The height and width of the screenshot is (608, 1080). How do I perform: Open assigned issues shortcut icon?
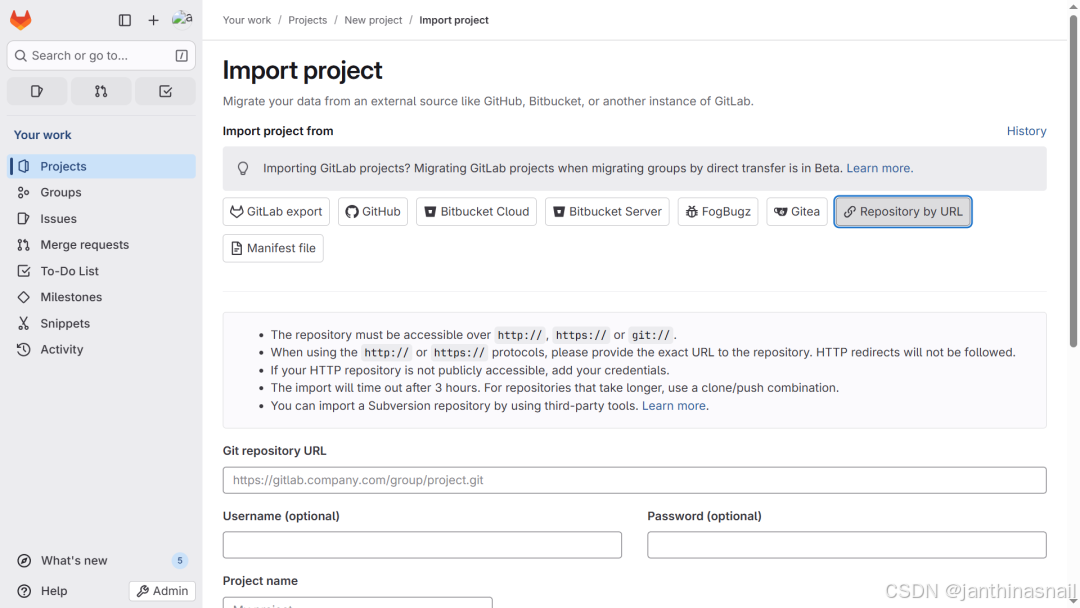(x=37, y=91)
